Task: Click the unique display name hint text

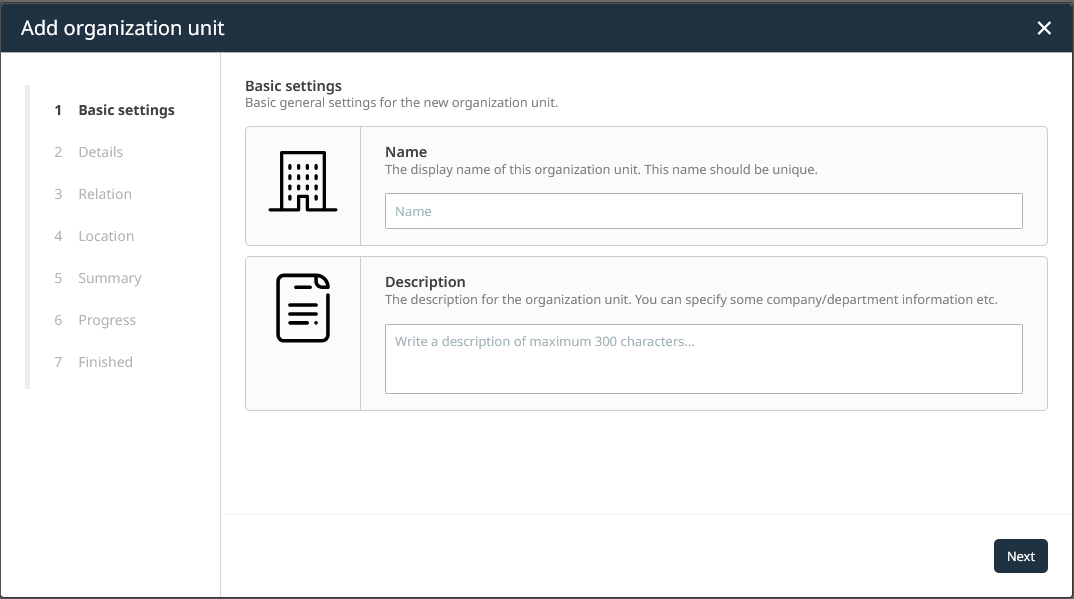Action: click(x=601, y=170)
